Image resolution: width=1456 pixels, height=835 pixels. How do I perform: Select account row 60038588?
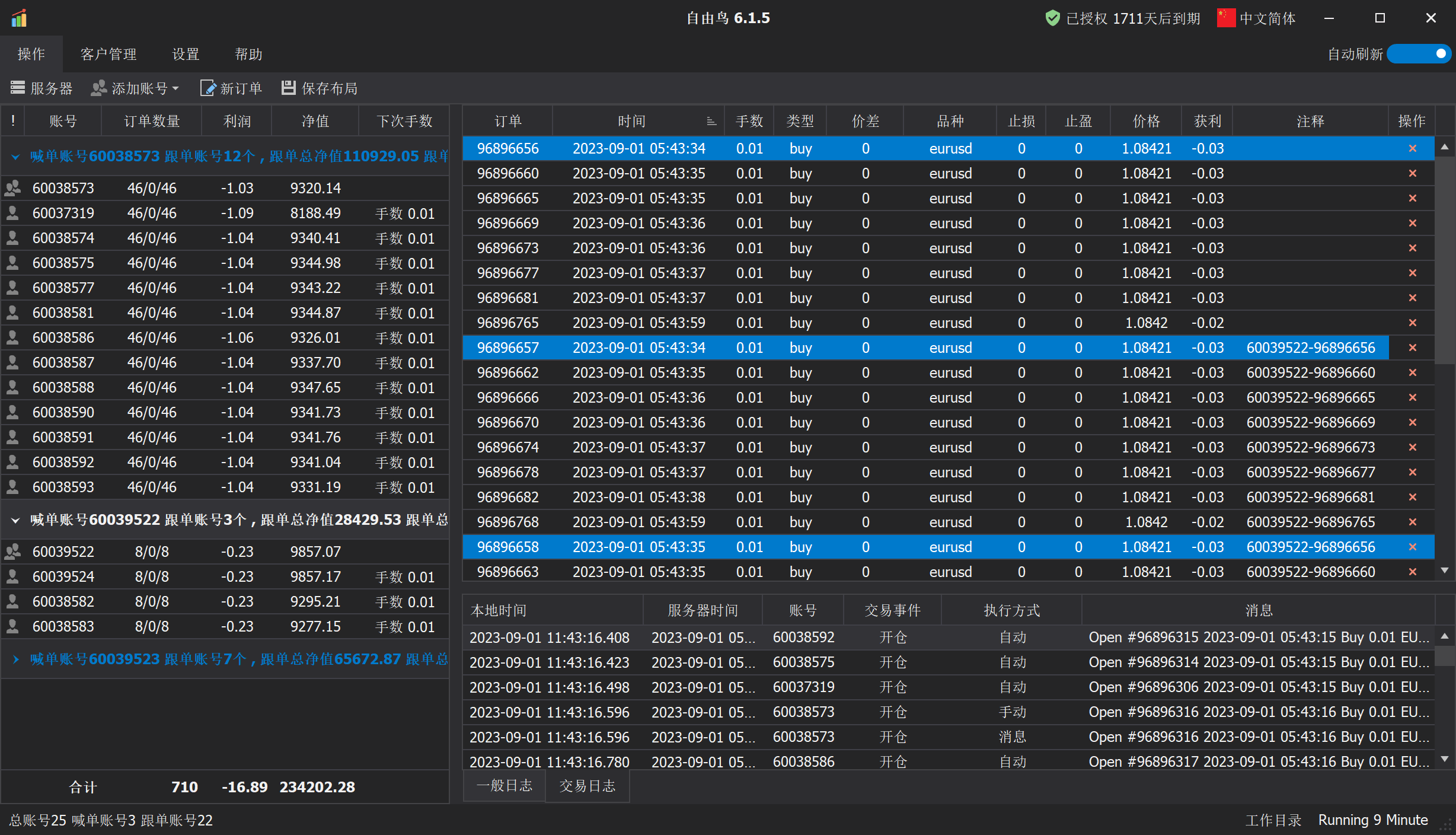click(225, 387)
